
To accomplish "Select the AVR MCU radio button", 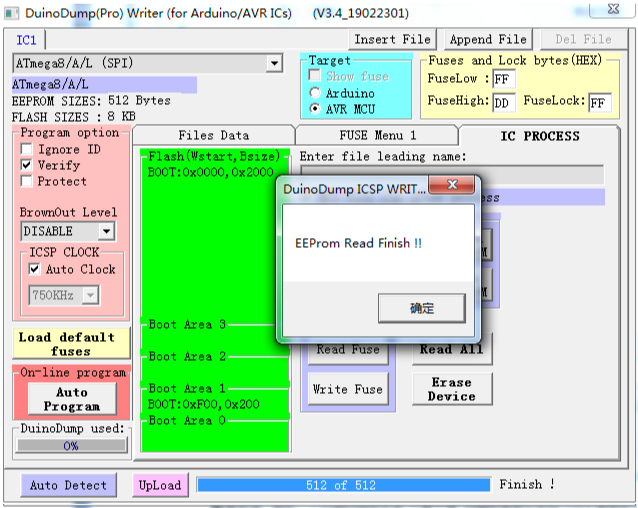I will pyautogui.click(x=315, y=109).
